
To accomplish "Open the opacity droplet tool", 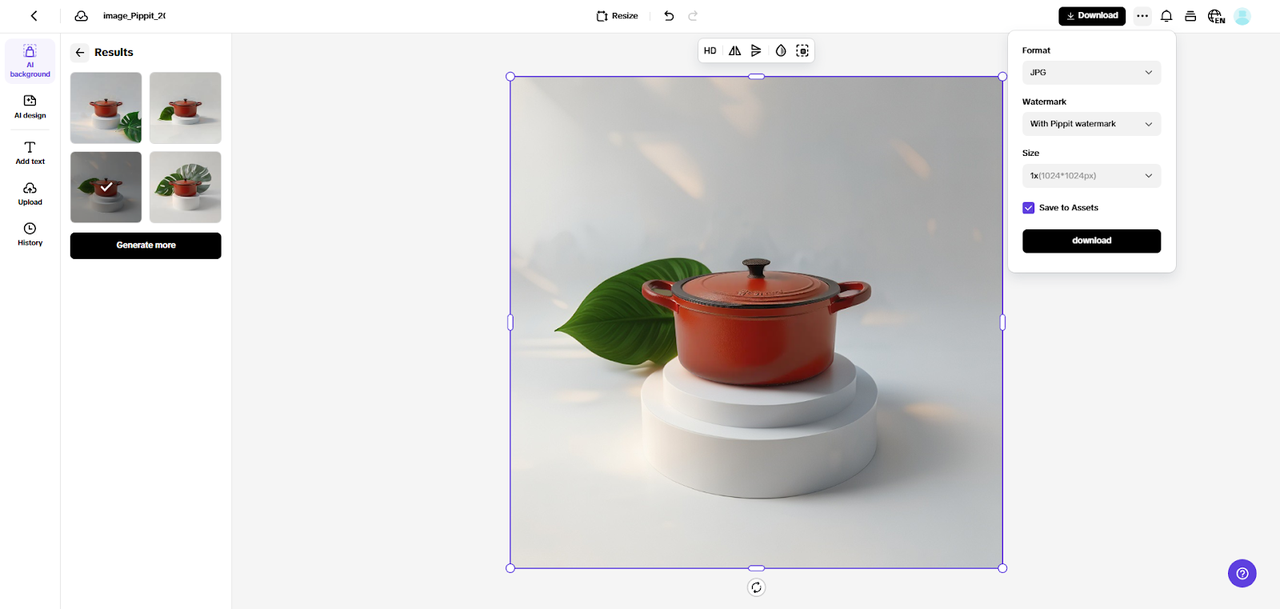I will pyautogui.click(x=781, y=51).
